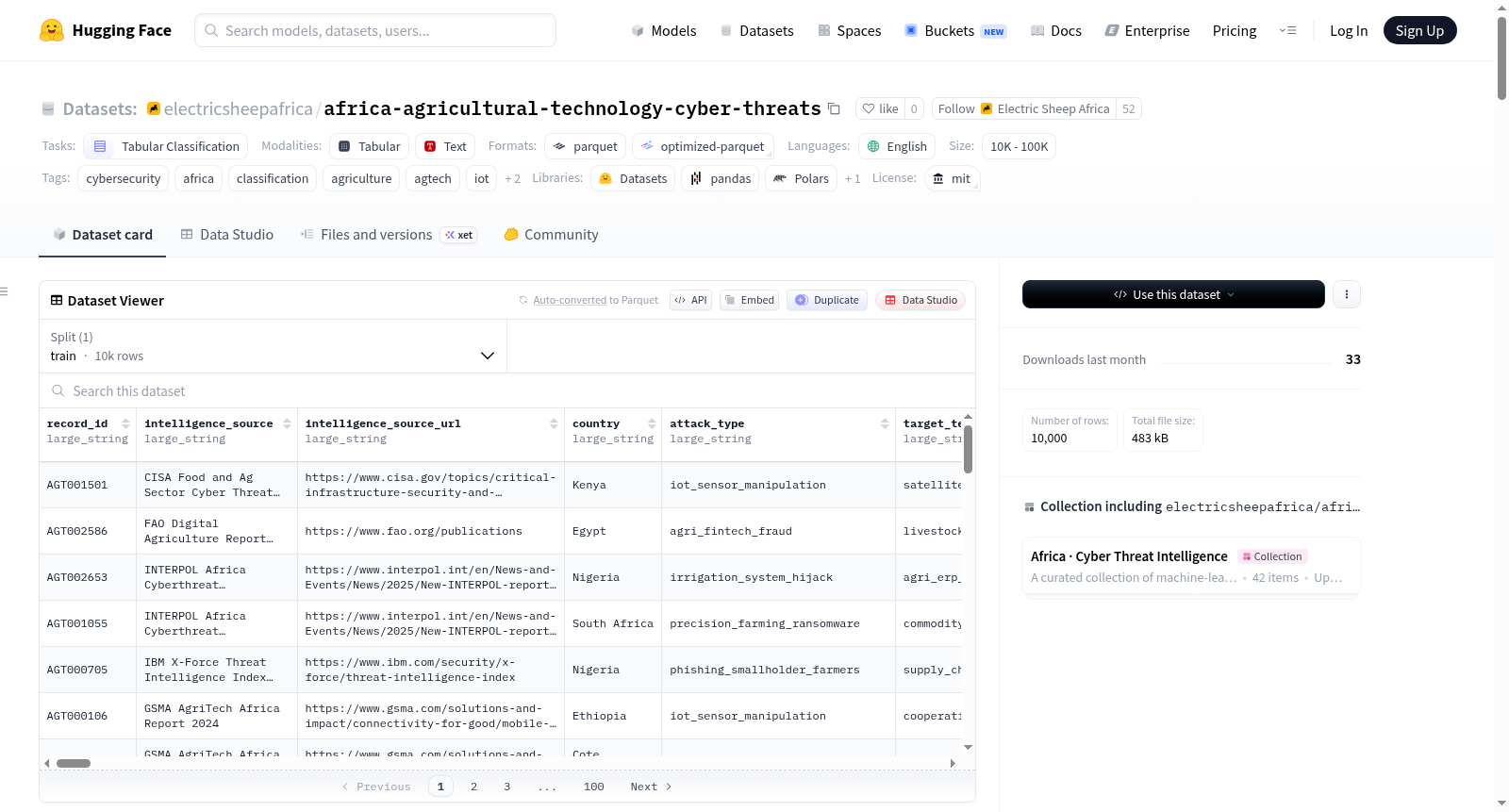Click the parquet format tag

click(x=586, y=146)
